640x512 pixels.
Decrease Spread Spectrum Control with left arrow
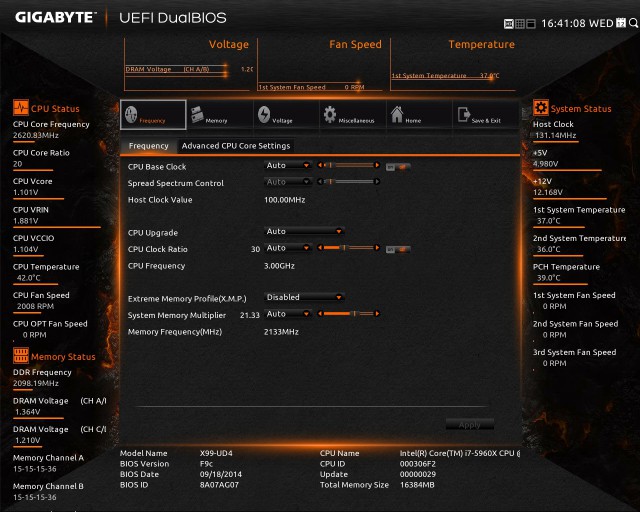pyautogui.click(x=320, y=181)
